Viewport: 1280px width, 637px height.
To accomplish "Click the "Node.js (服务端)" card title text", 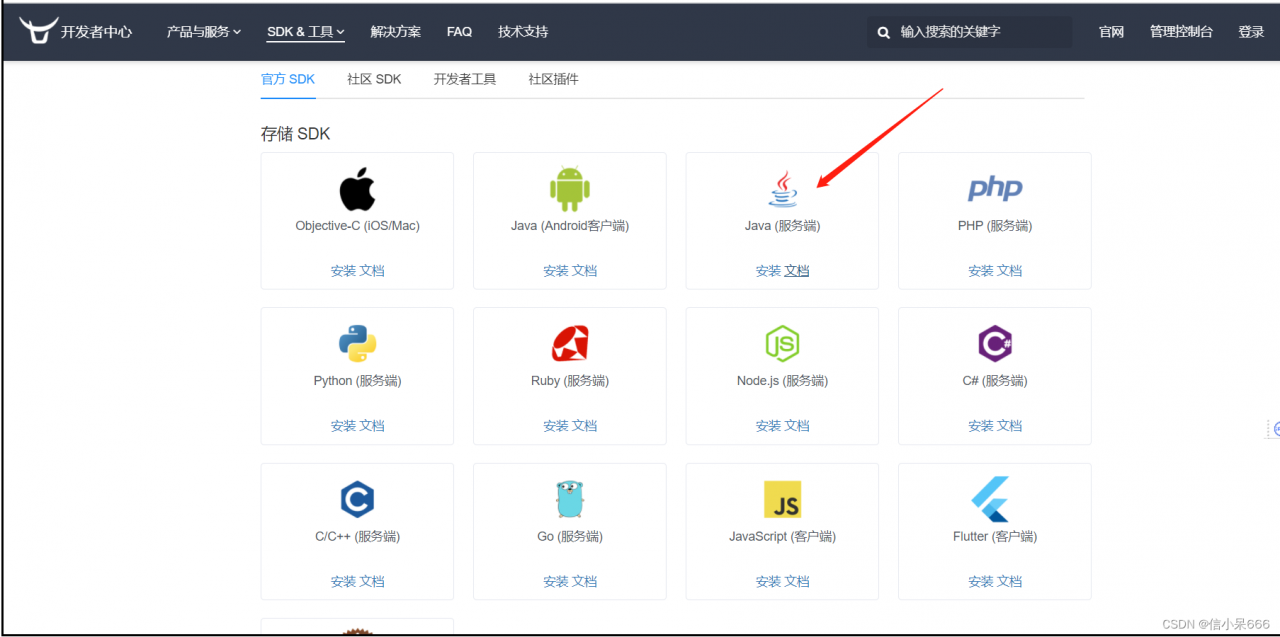I will pos(782,381).
